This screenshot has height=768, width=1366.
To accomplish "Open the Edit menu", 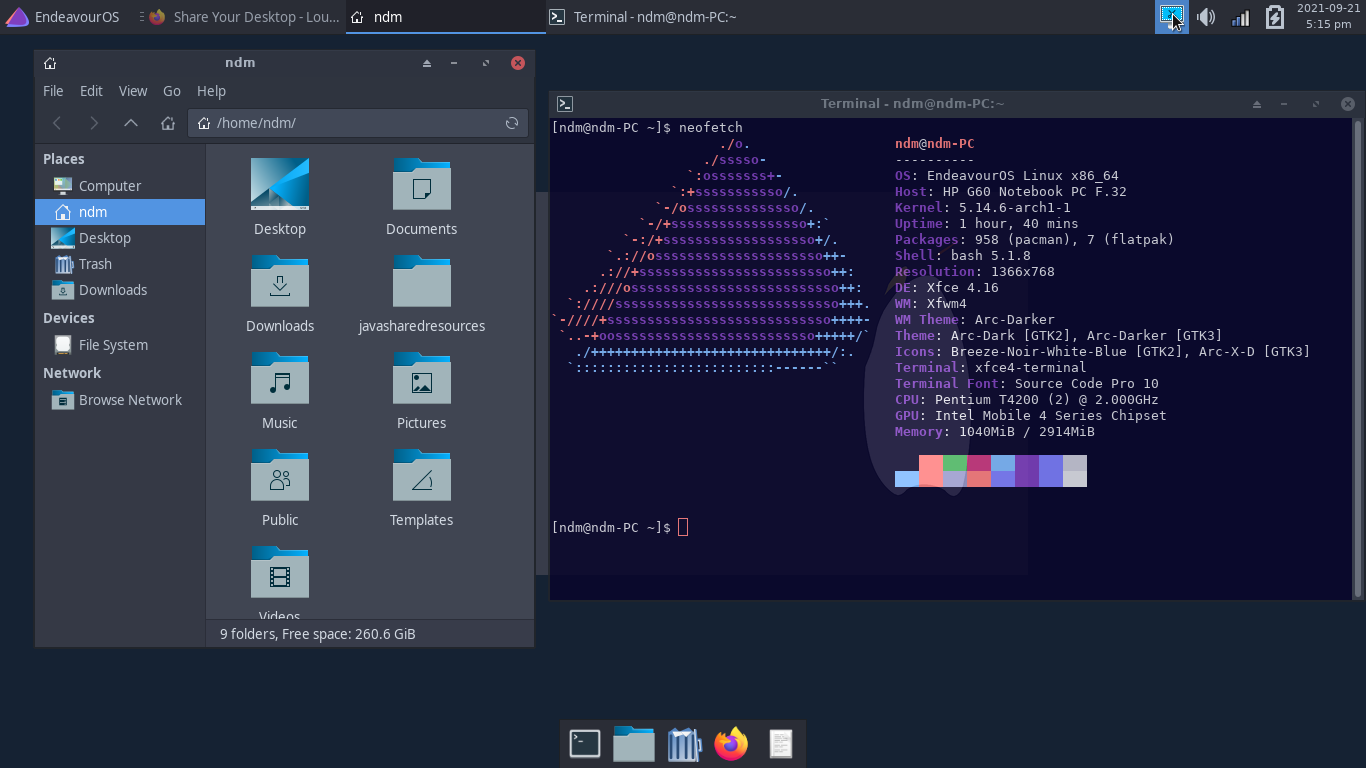I will tap(91, 91).
